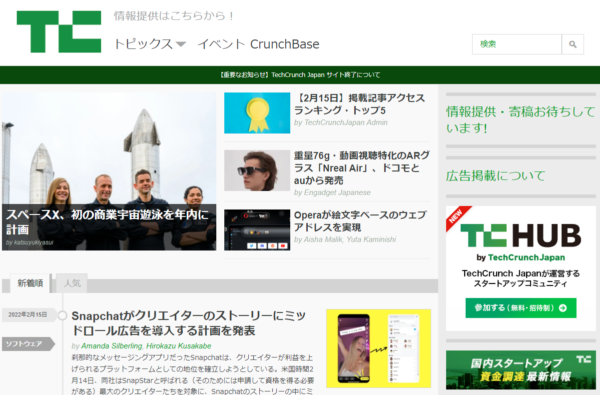Screen dimensions: 600x395
Task: Open the Nreal Air AR glasses article
Action: click(x=362, y=168)
